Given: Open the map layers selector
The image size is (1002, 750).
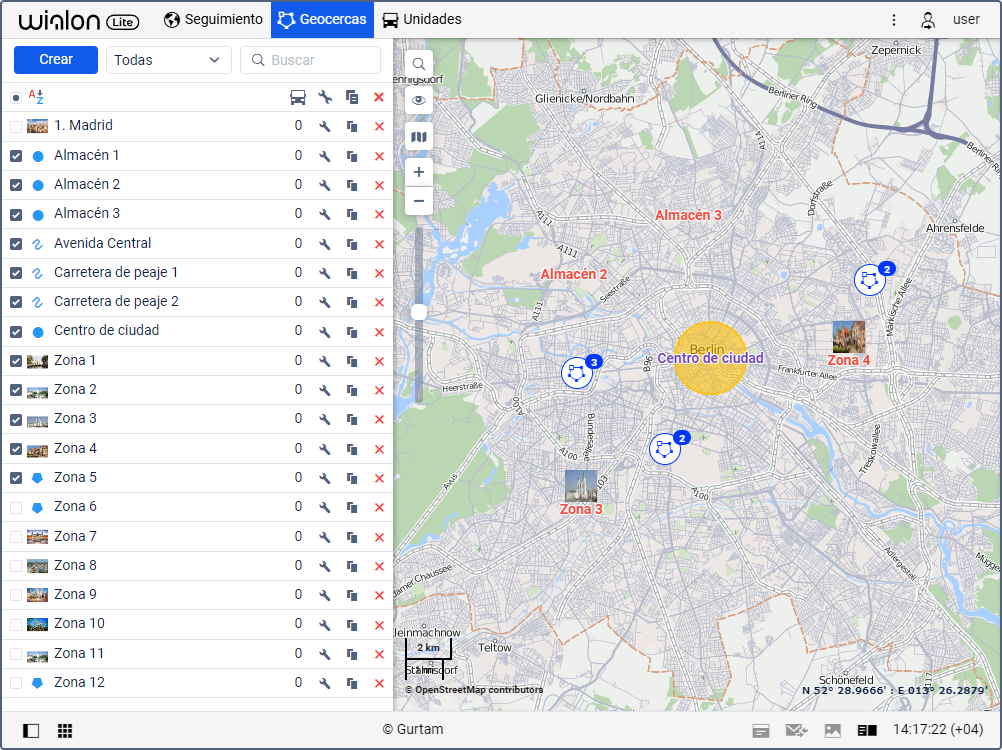Looking at the screenshot, I should click(x=419, y=137).
